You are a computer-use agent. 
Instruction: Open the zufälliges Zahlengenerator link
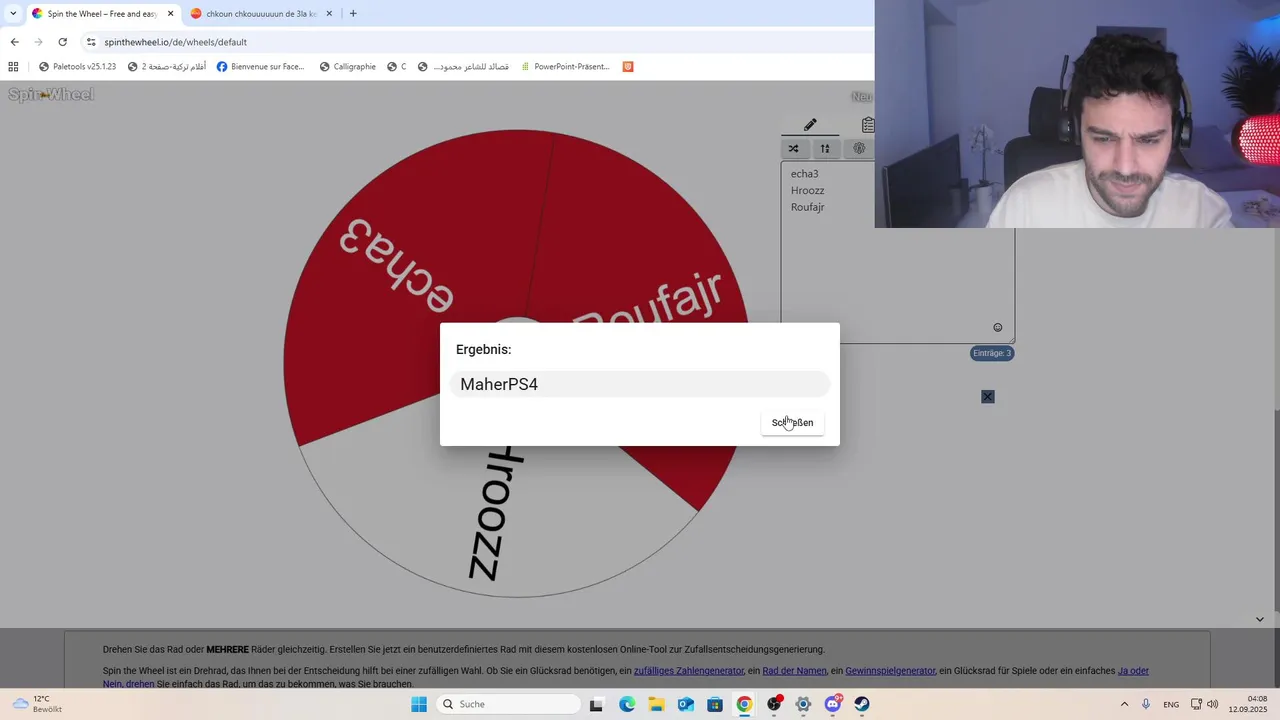point(689,671)
